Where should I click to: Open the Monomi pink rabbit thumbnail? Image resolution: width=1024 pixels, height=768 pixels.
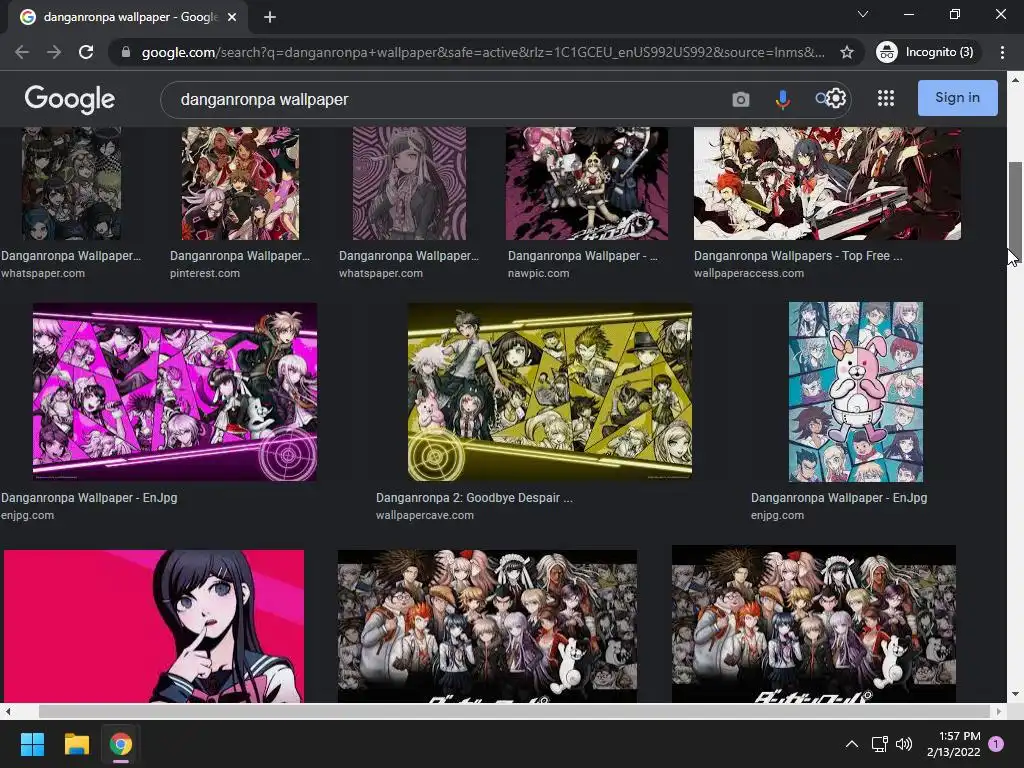pos(856,392)
